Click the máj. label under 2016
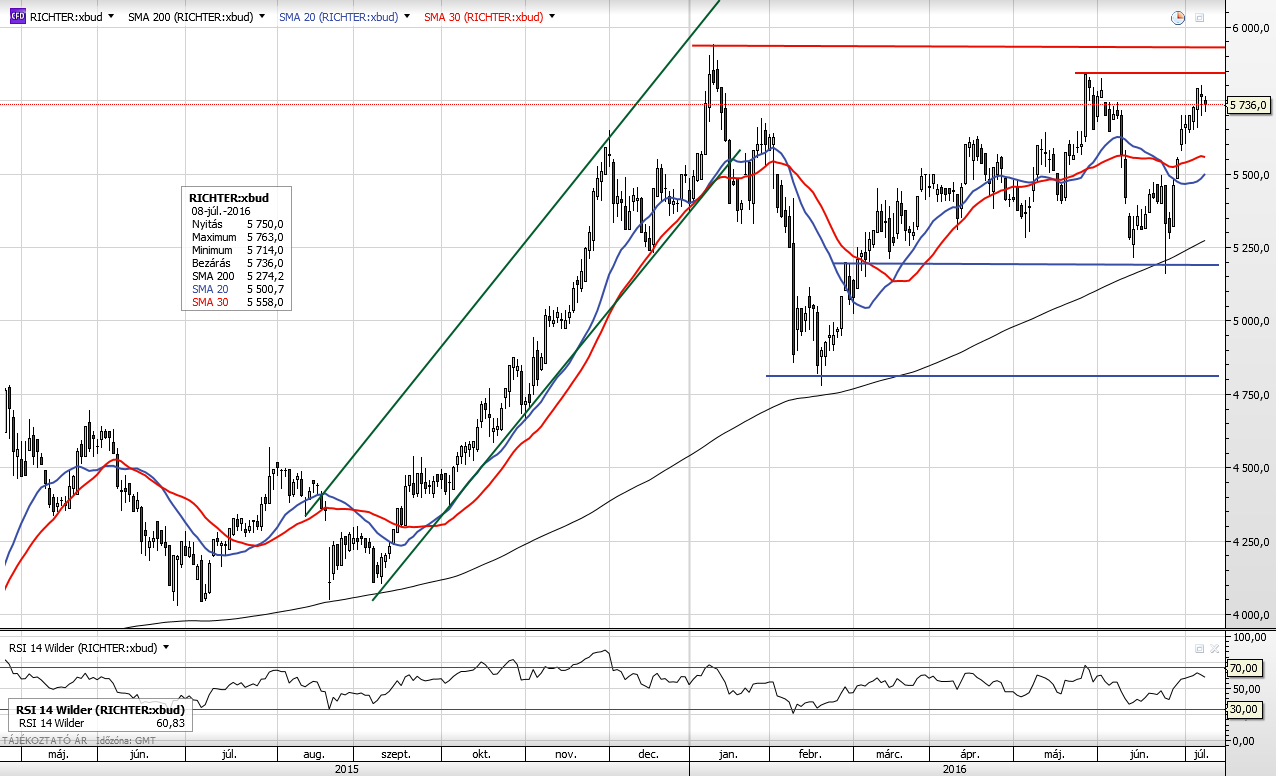1276x776 pixels. tap(1052, 754)
